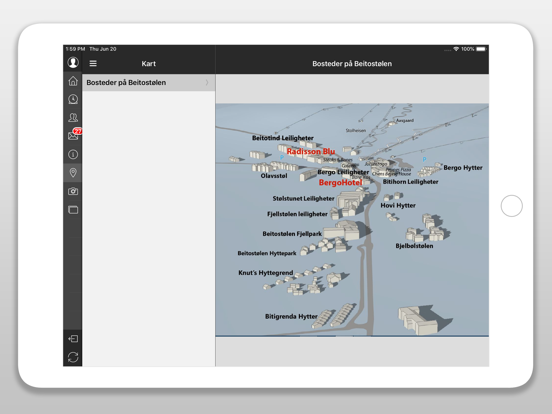Select the map pin location icon

point(73,172)
